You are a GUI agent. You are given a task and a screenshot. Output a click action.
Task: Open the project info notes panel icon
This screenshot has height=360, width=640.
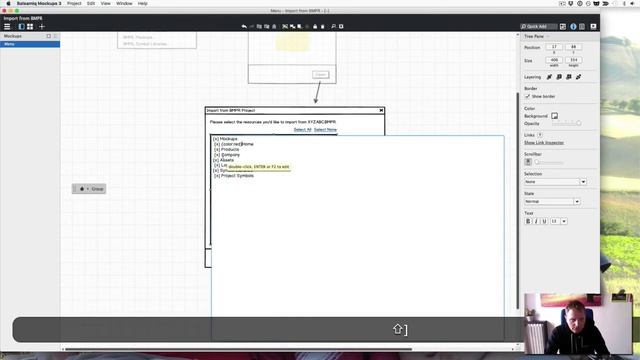582,27
